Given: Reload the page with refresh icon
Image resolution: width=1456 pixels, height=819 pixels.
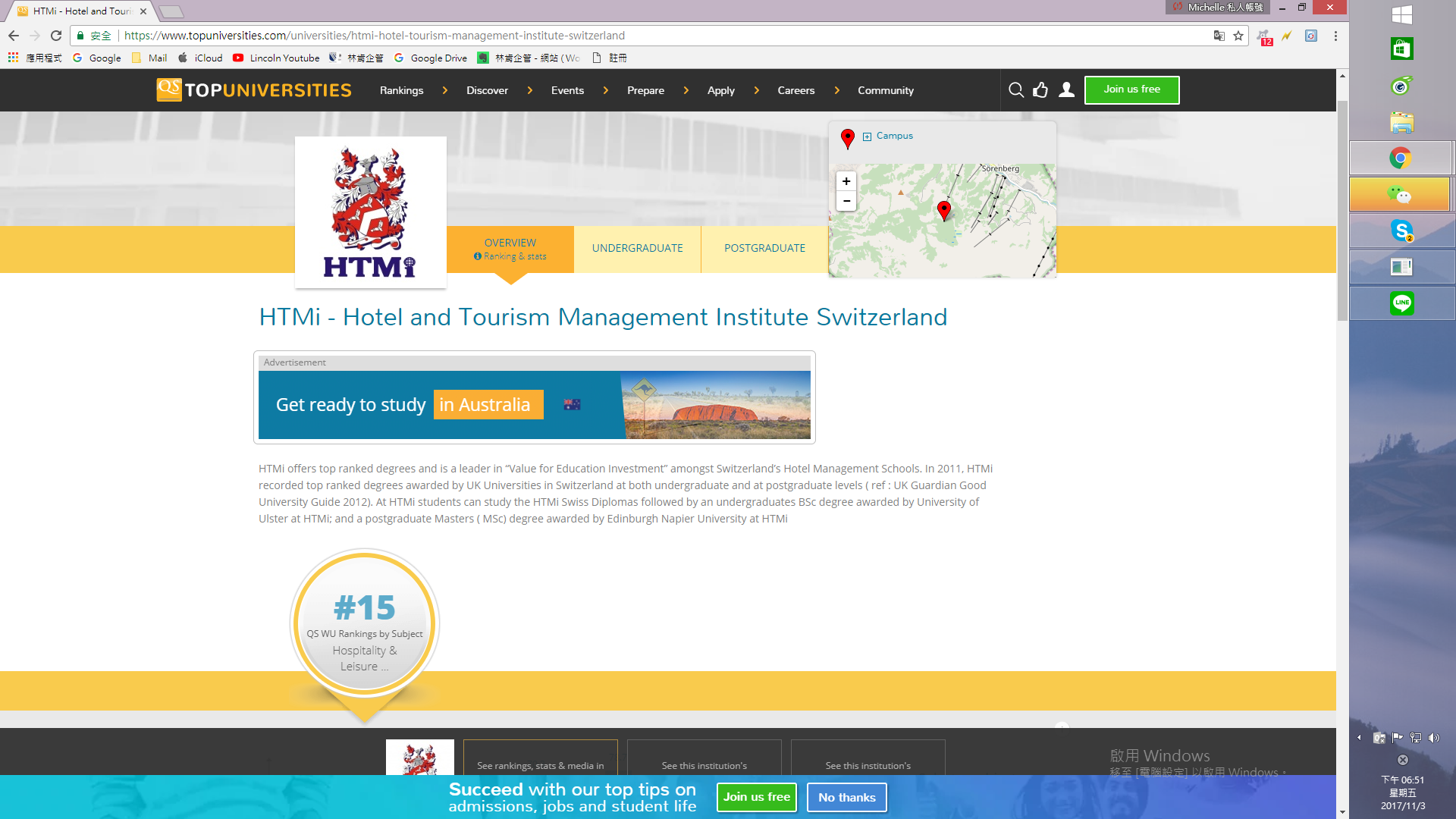Looking at the screenshot, I should (56, 36).
